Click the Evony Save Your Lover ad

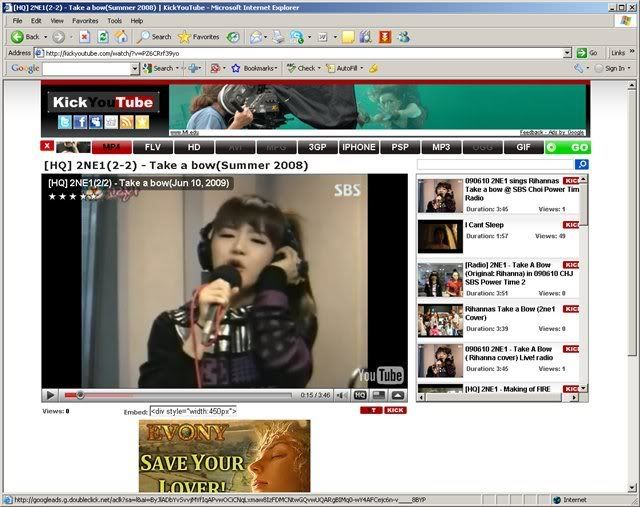tap(224, 456)
